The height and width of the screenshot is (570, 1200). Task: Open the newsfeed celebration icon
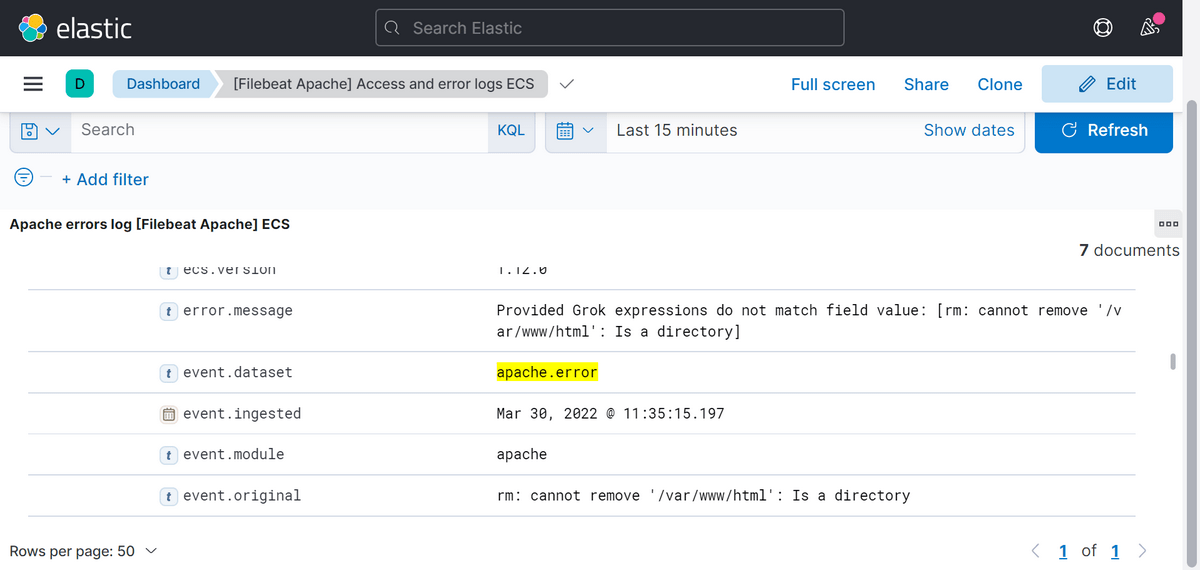[x=1150, y=28]
